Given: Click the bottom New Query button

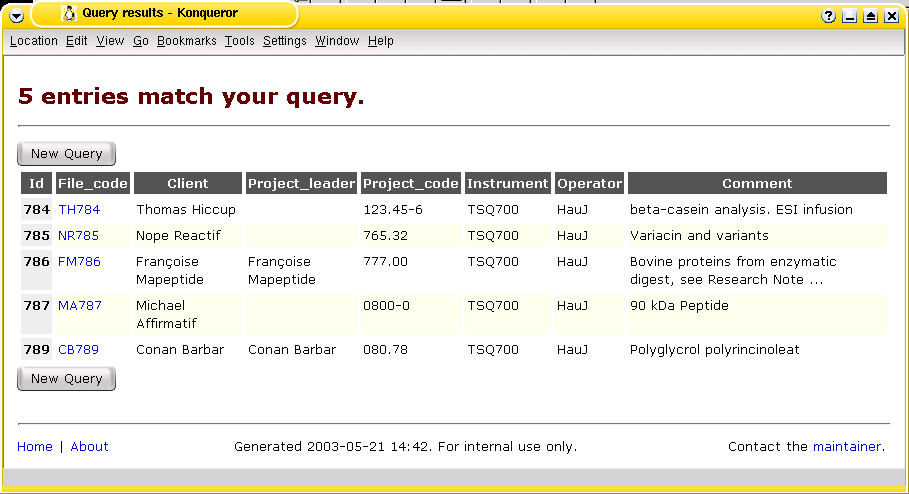Looking at the screenshot, I should tap(67, 379).
